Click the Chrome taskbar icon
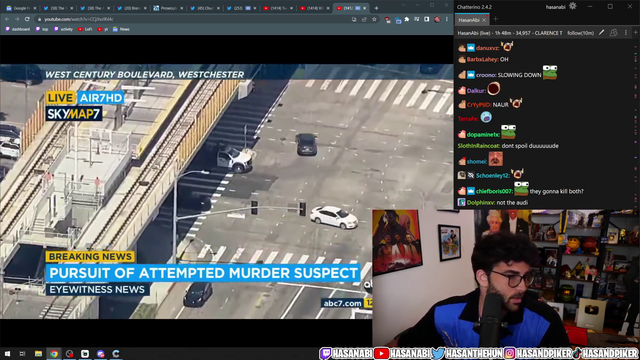The width and height of the screenshot is (640, 360). click(x=54, y=353)
